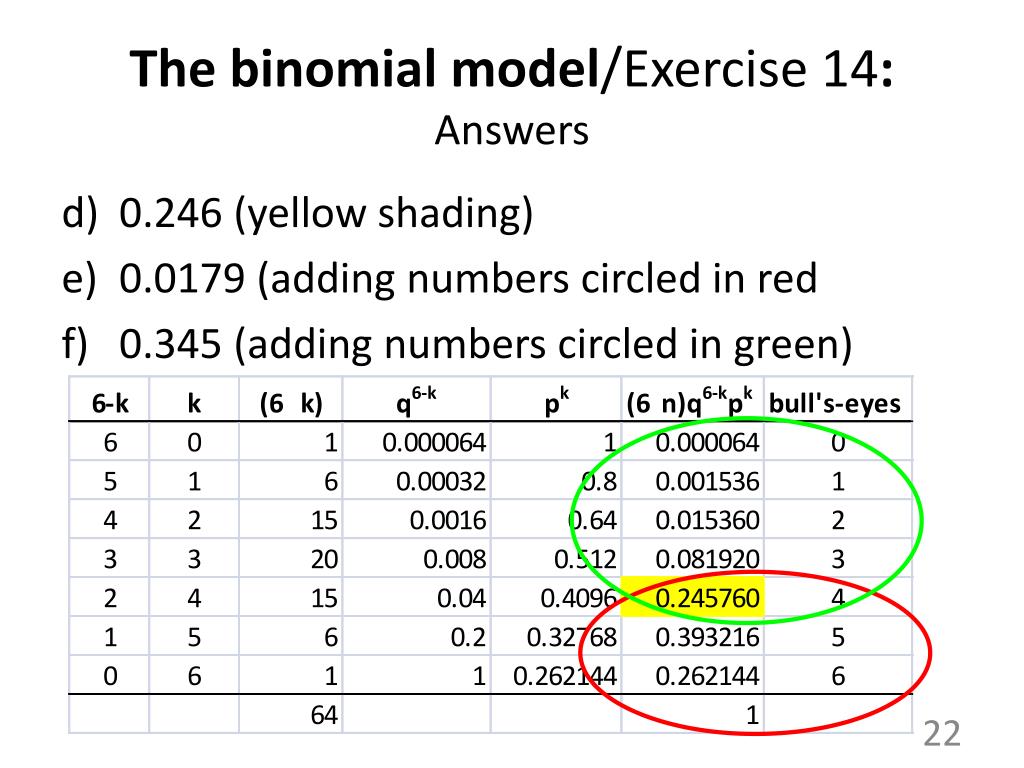The height and width of the screenshot is (768, 1024).
Task: Select answer line 'd) 0.246 (yellow shading)'
Action: point(298,214)
